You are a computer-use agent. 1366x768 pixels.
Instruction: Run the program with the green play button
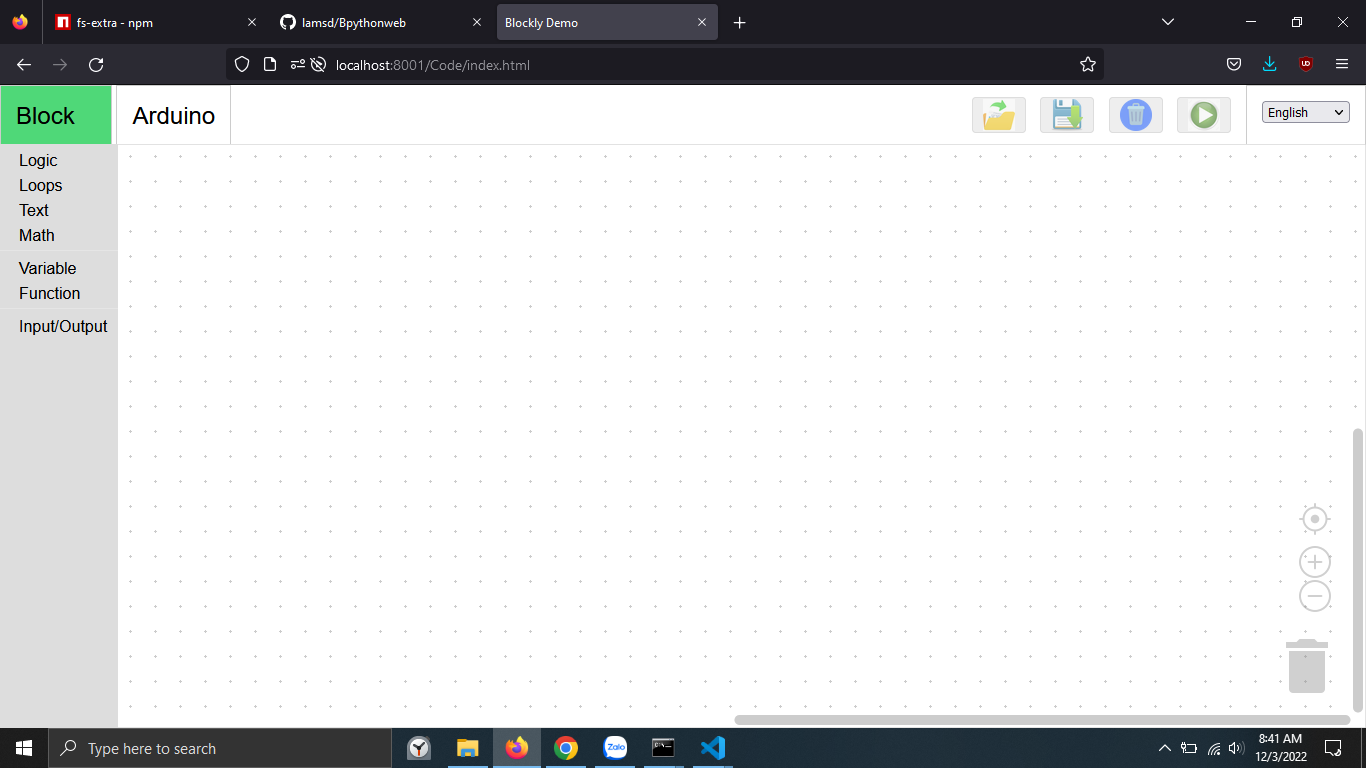[1204, 115]
